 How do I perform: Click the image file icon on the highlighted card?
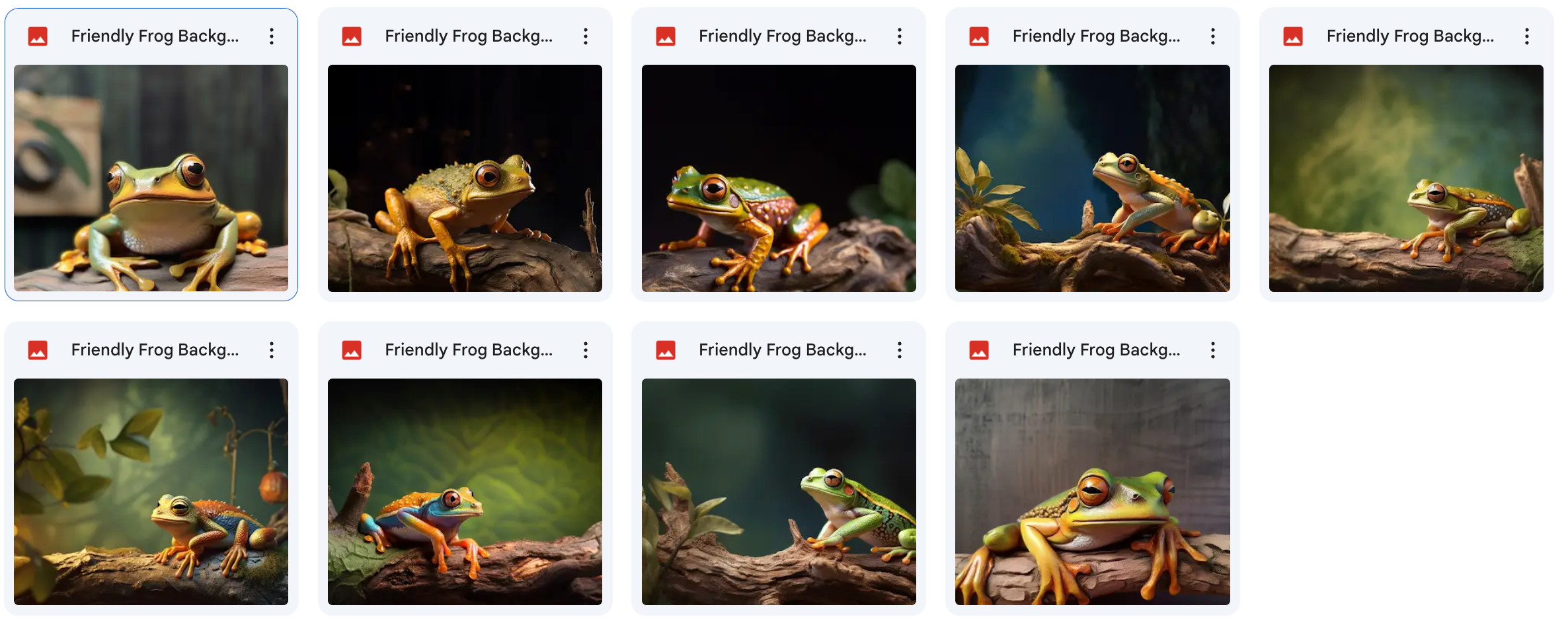38,36
